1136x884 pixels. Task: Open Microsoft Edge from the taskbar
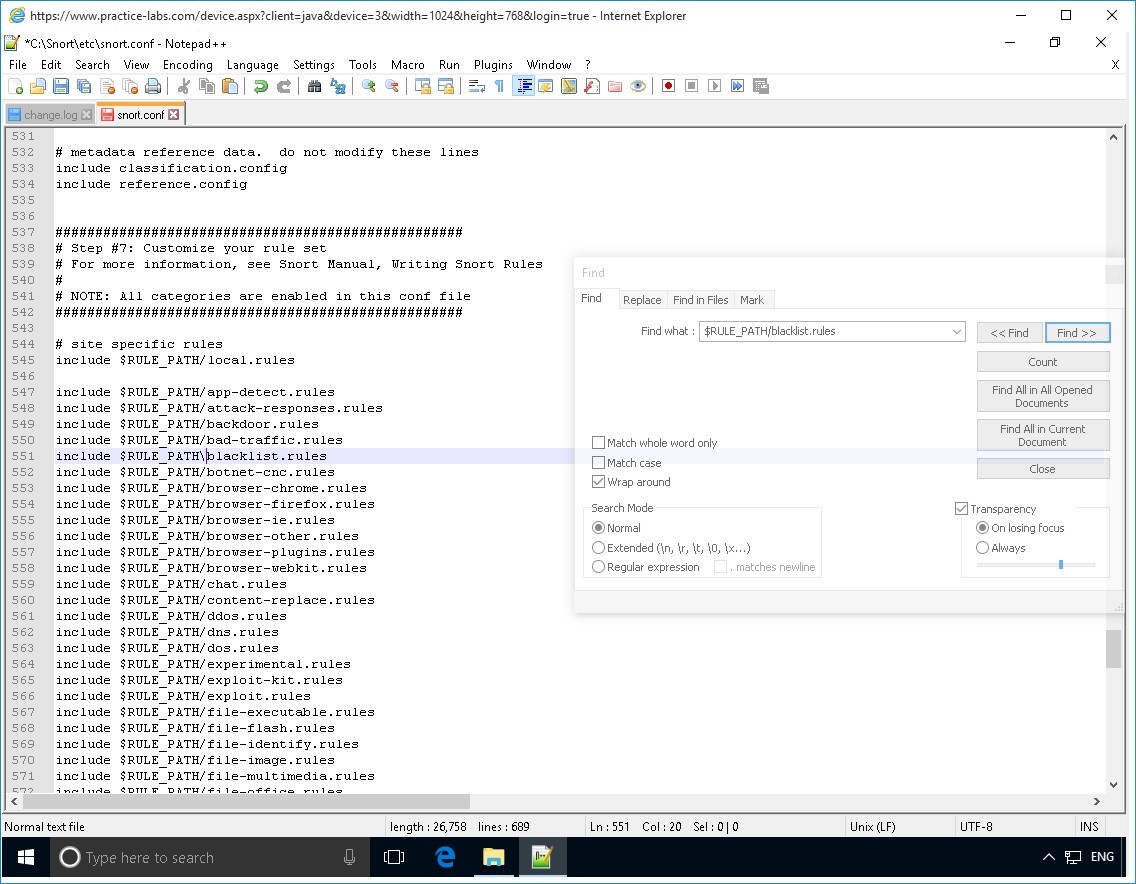[x=445, y=857]
